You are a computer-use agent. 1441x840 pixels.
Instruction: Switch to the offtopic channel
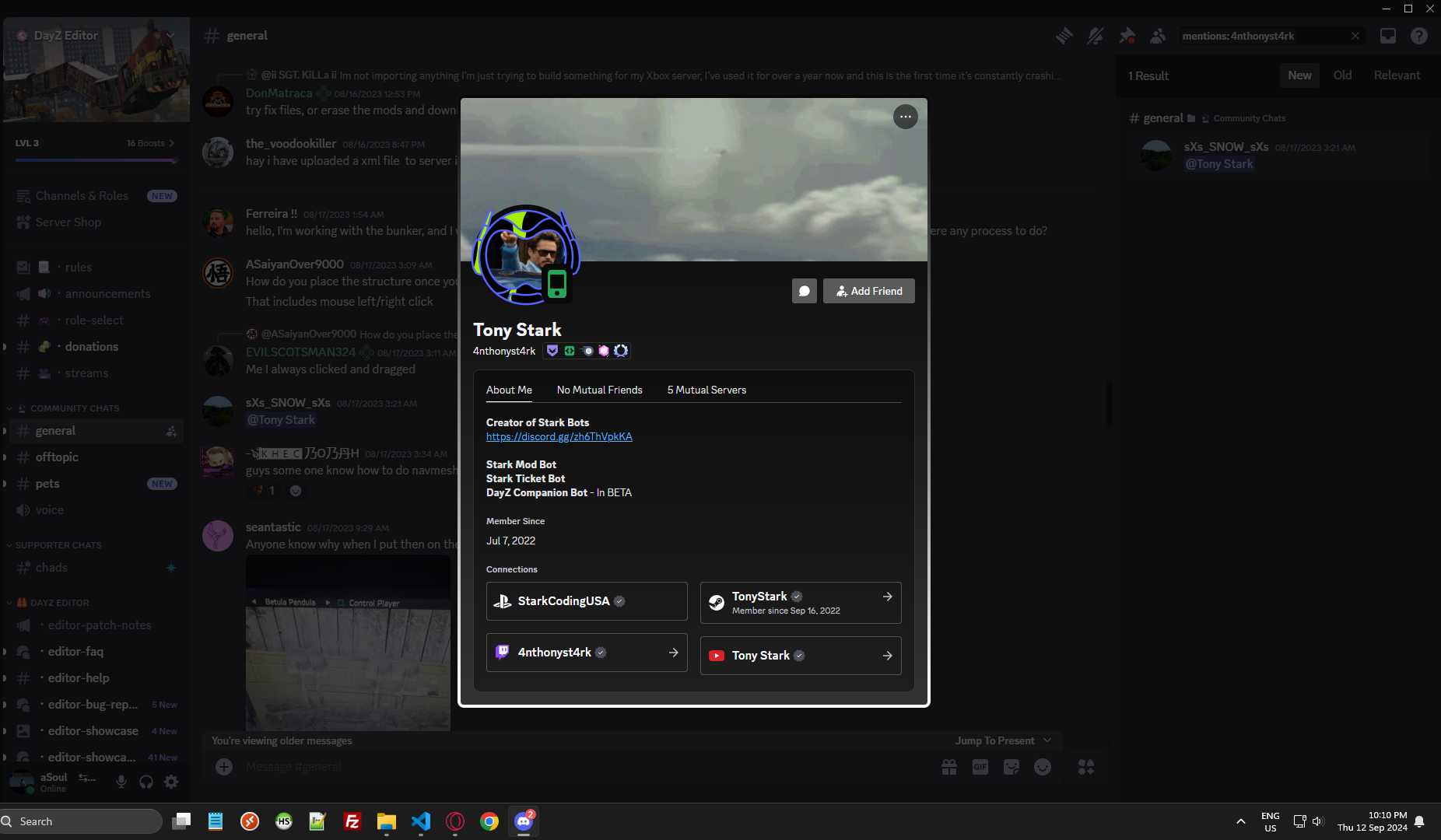pyautogui.click(x=96, y=457)
